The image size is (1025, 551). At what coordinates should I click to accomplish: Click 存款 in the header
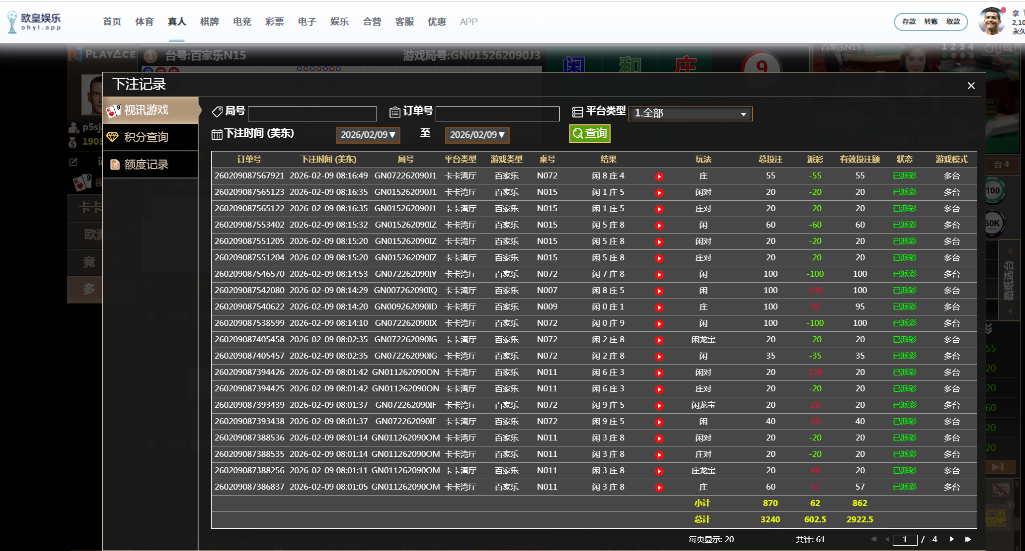(x=908, y=21)
